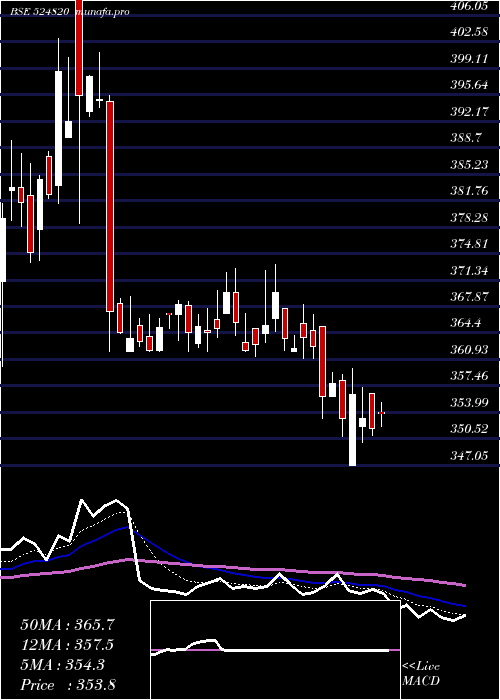Viewport: 500px width, 700px height.
Task: Click the 350.52 price axis label
Action: 468,429
